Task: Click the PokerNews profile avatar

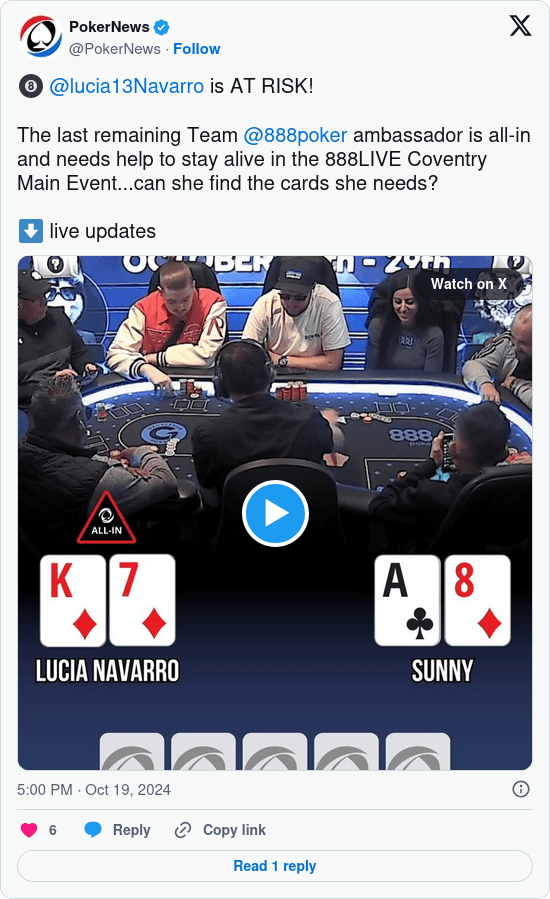Action: tap(41, 37)
